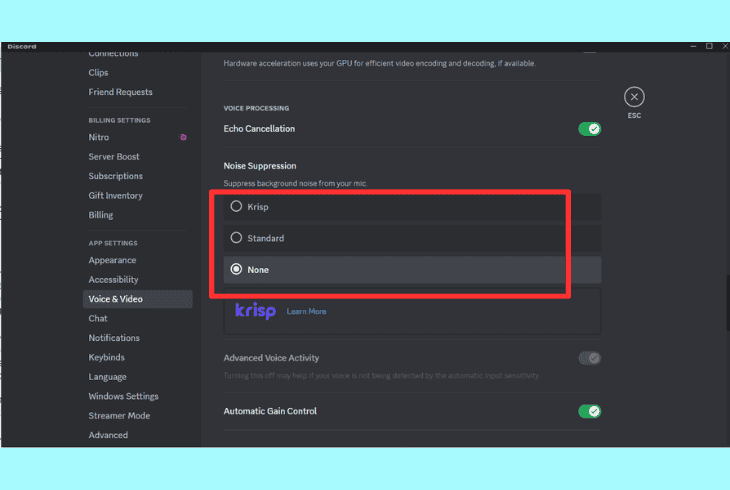
Task: Maximize the Discord window
Action: (x=709, y=46)
